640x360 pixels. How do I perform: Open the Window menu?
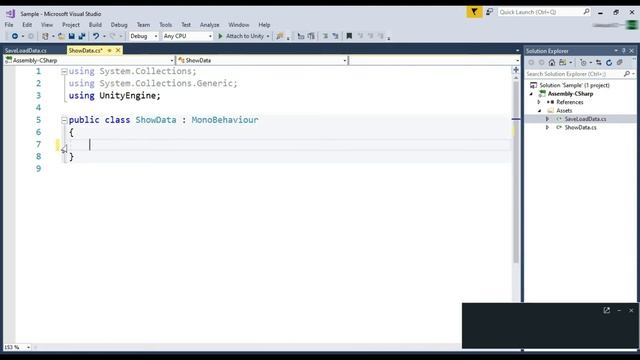[x=239, y=25]
